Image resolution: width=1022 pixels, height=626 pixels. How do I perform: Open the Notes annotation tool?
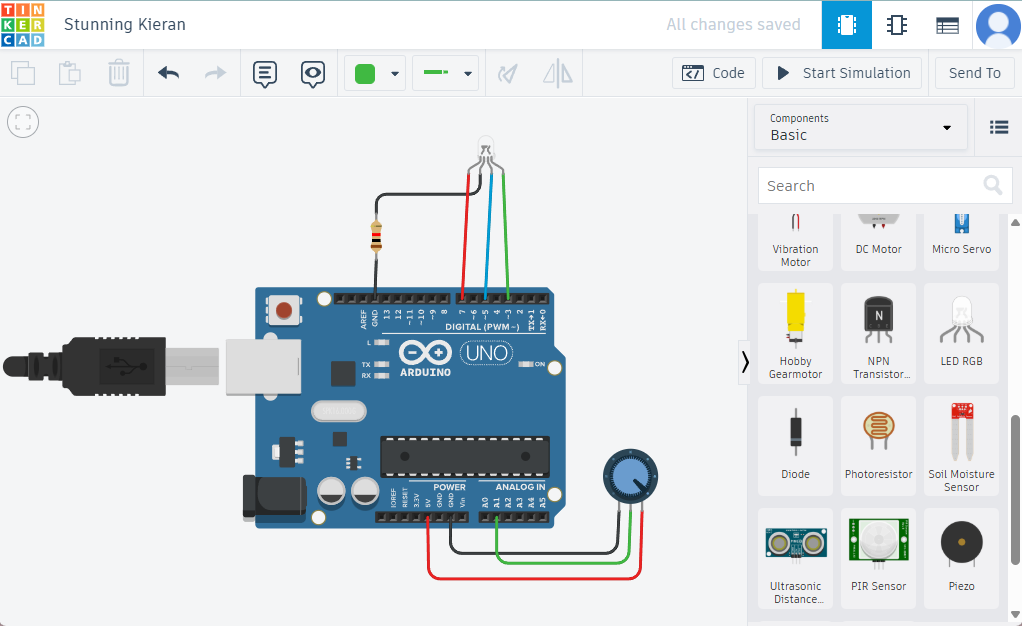265,74
